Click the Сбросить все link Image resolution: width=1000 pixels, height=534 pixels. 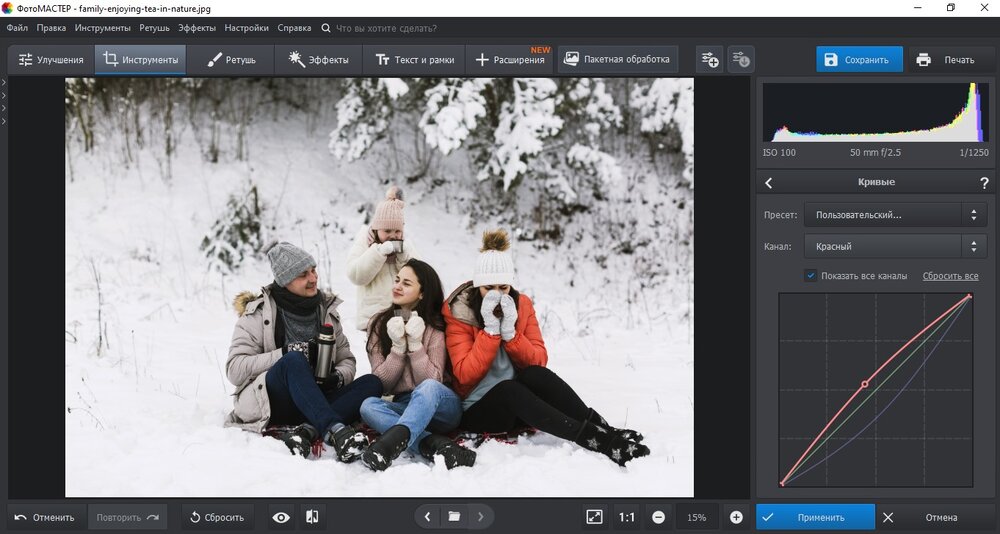coord(950,276)
